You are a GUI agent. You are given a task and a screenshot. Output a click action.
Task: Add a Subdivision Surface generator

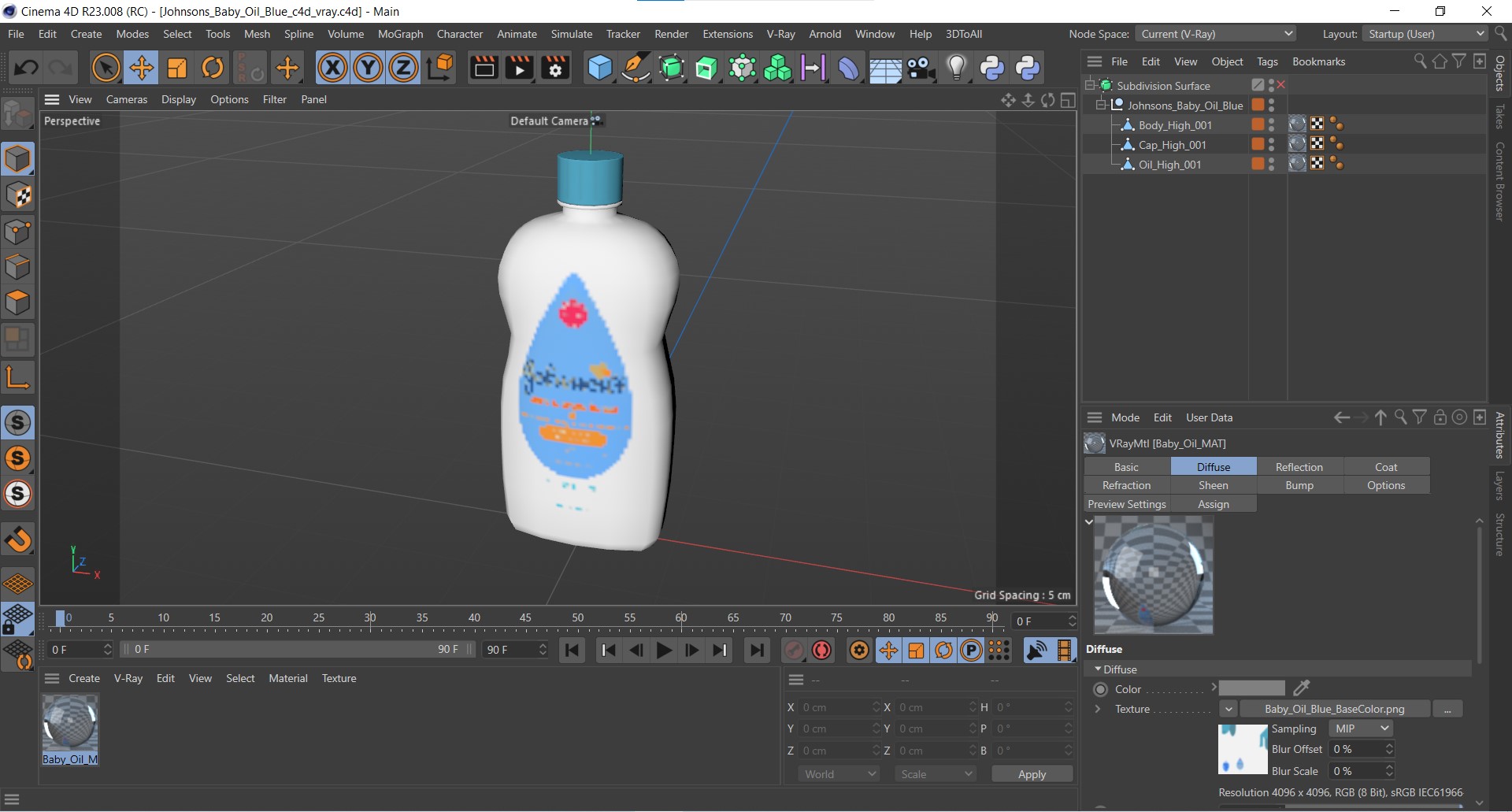[671, 68]
